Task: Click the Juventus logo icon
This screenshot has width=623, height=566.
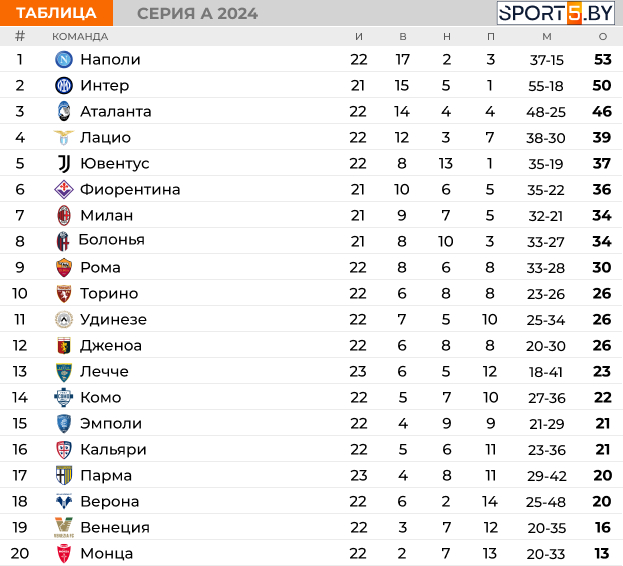Action: [x=64, y=163]
